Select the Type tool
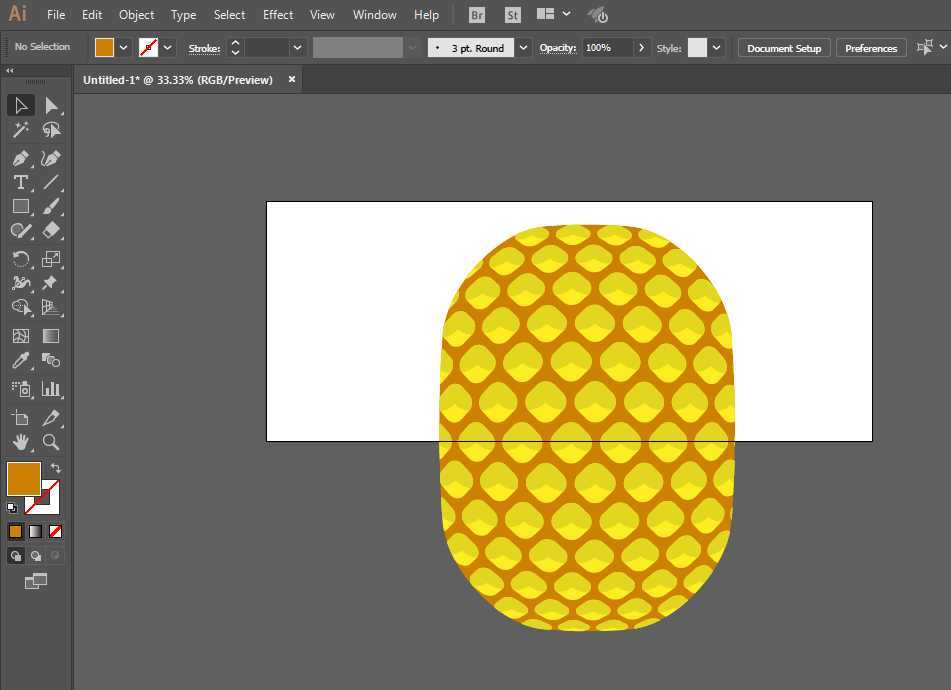Viewport: 951px width, 690px height. coord(20,182)
